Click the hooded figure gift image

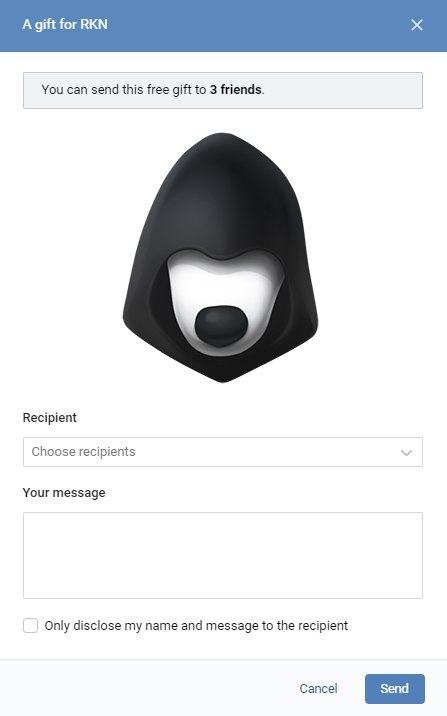pyautogui.click(x=221, y=258)
